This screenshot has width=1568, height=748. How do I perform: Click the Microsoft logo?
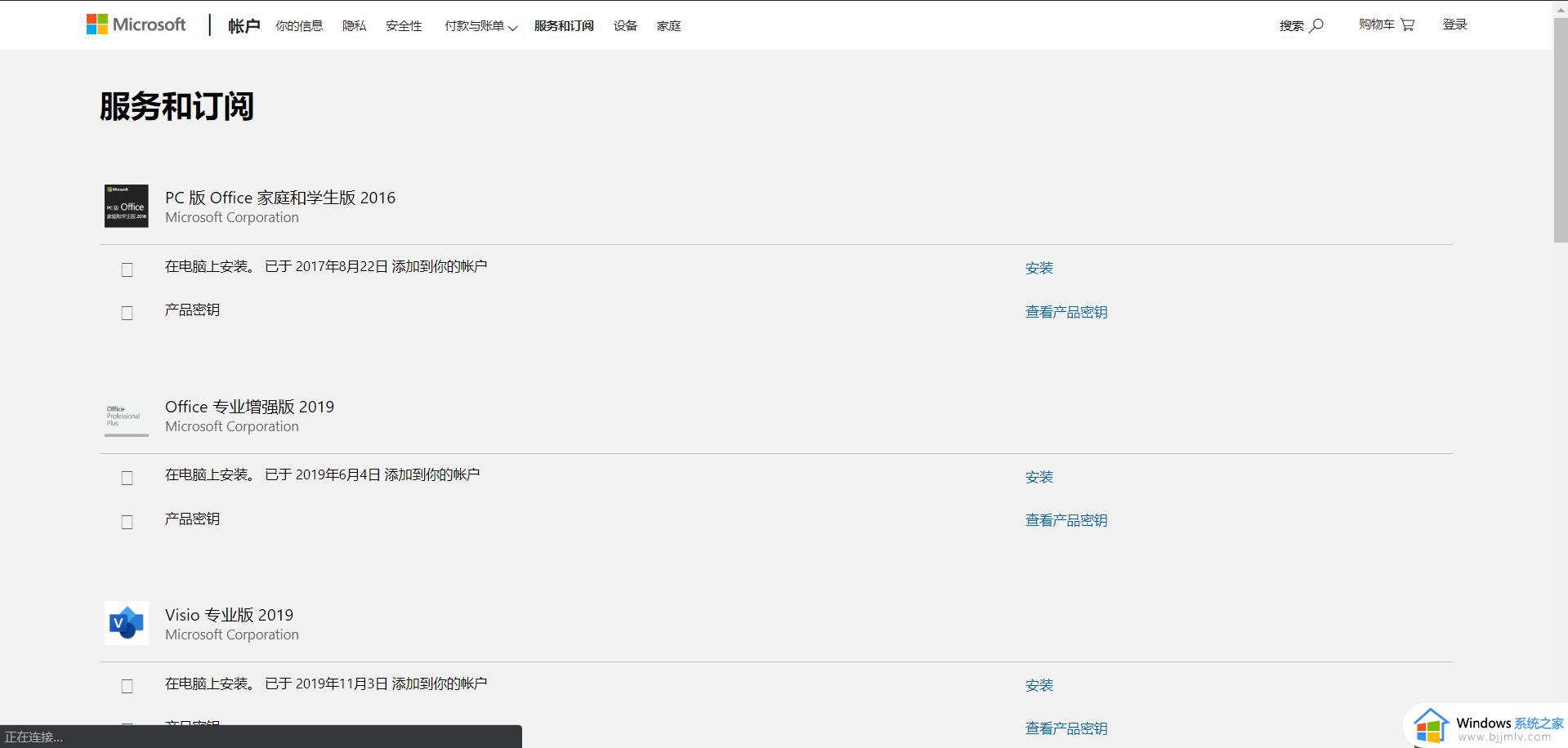pyautogui.click(x=136, y=24)
